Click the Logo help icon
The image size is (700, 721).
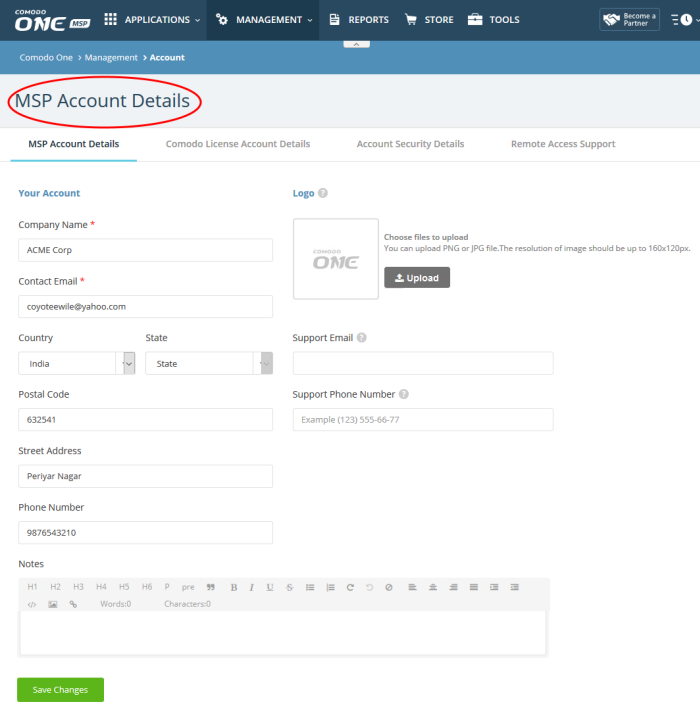point(323,193)
